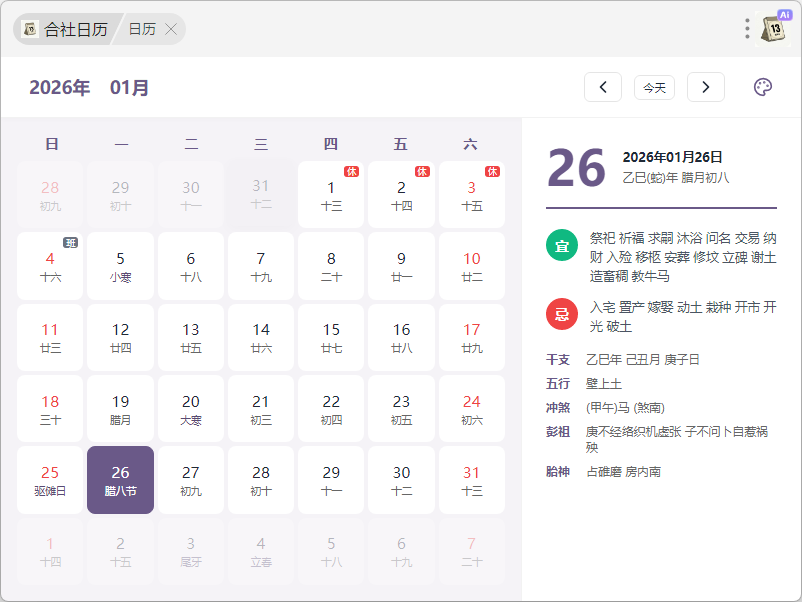Click the red 忌 badge icon
Image resolution: width=802 pixels, height=602 pixels.
click(x=562, y=314)
